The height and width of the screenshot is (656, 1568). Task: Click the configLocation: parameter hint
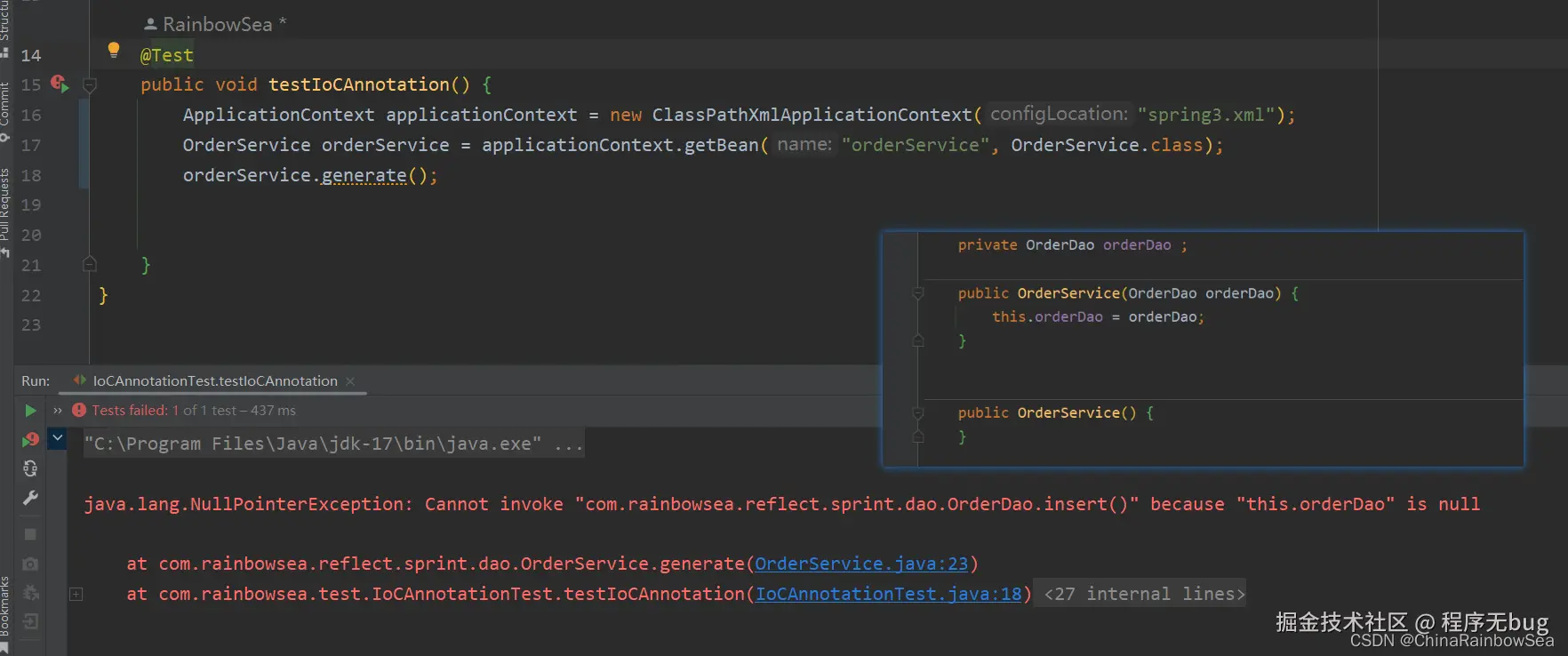pos(1059,114)
